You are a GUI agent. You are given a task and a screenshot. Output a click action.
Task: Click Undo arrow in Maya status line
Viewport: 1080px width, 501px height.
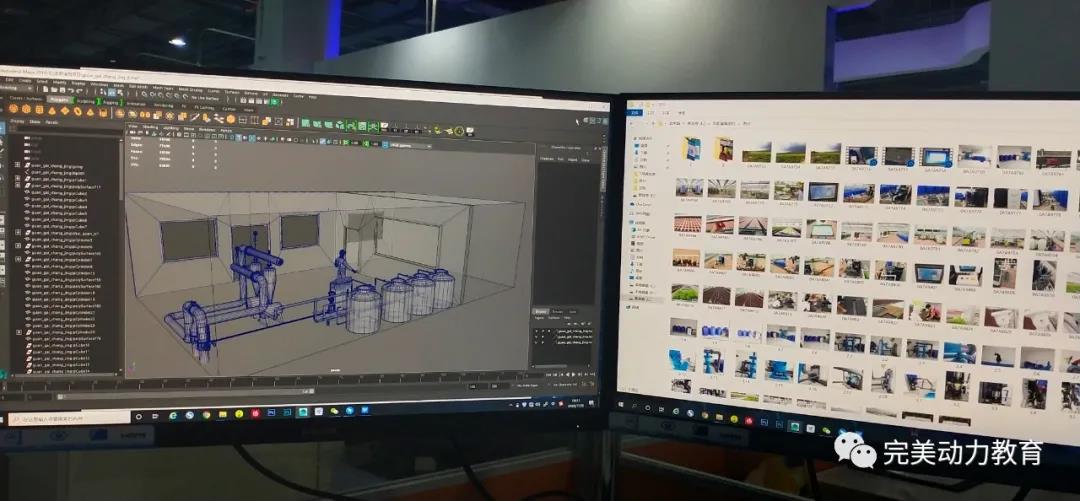(x=71, y=90)
